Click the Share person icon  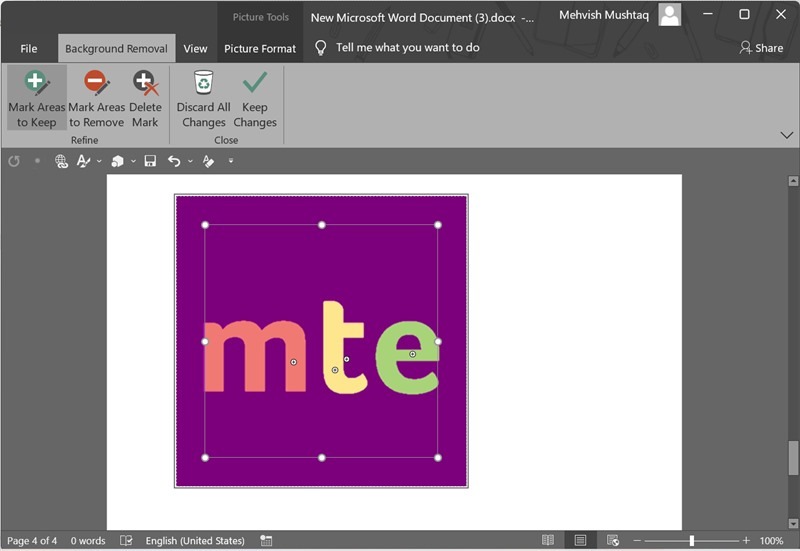[x=745, y=47]
